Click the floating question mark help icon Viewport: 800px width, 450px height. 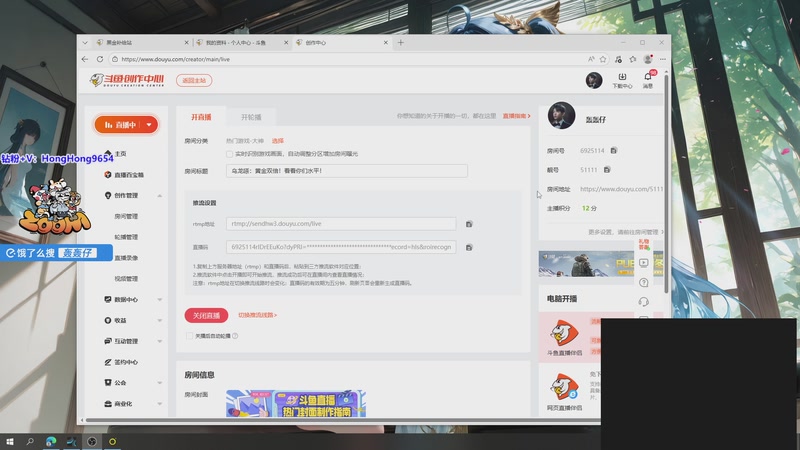(644, 283)
